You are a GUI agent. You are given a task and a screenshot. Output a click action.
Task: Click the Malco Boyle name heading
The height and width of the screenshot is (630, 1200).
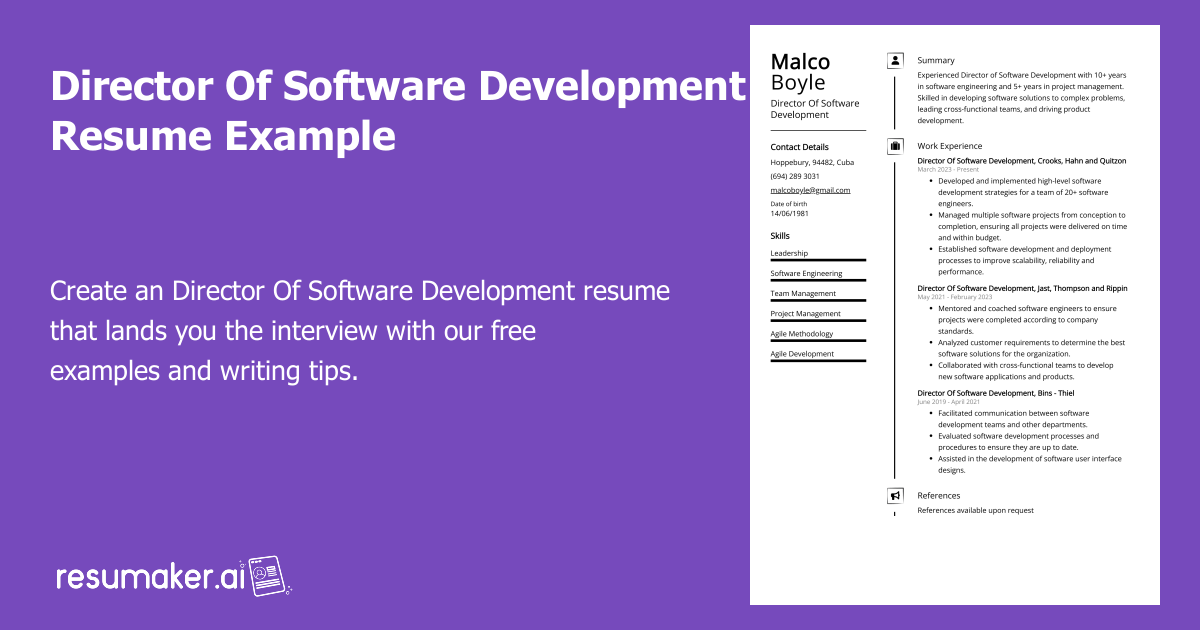[x=800, y=72]
